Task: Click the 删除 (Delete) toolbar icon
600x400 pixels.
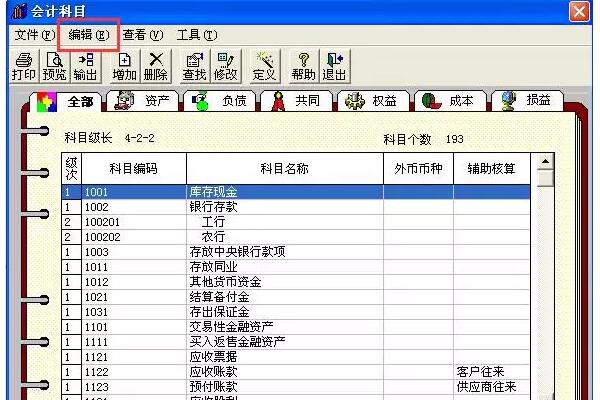Action: point(155,66)
